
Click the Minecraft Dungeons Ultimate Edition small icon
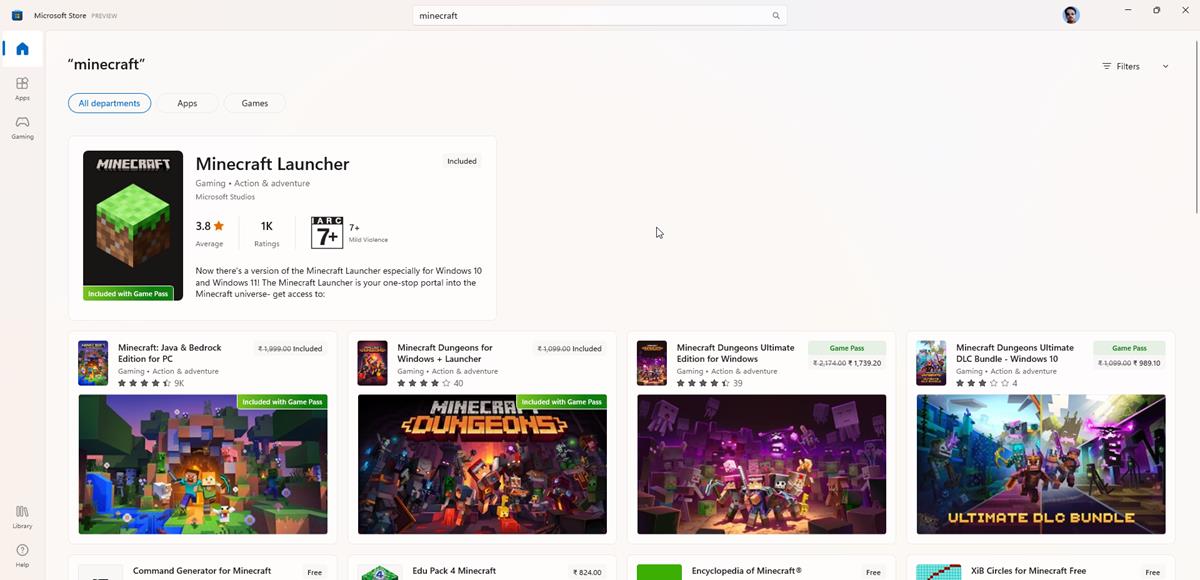click(651, 362)
